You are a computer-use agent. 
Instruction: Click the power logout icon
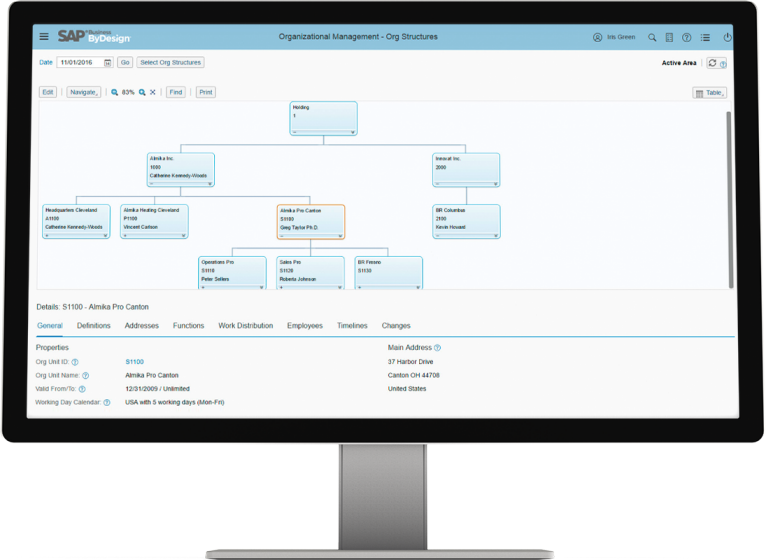point(727,37)
